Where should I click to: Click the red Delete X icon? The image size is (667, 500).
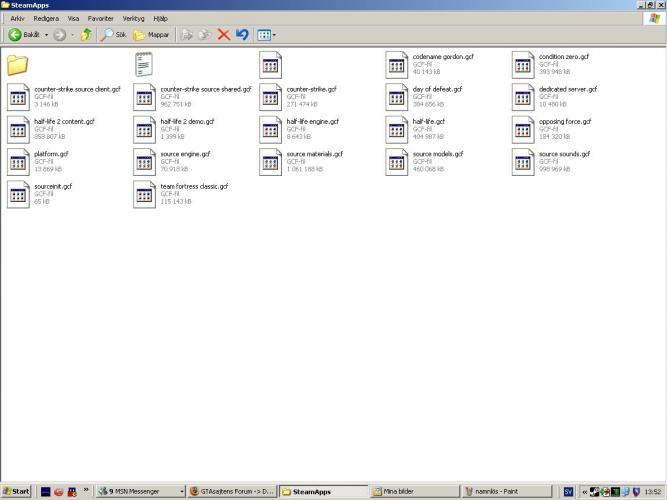pyautogui.click(x=223, y=34)
